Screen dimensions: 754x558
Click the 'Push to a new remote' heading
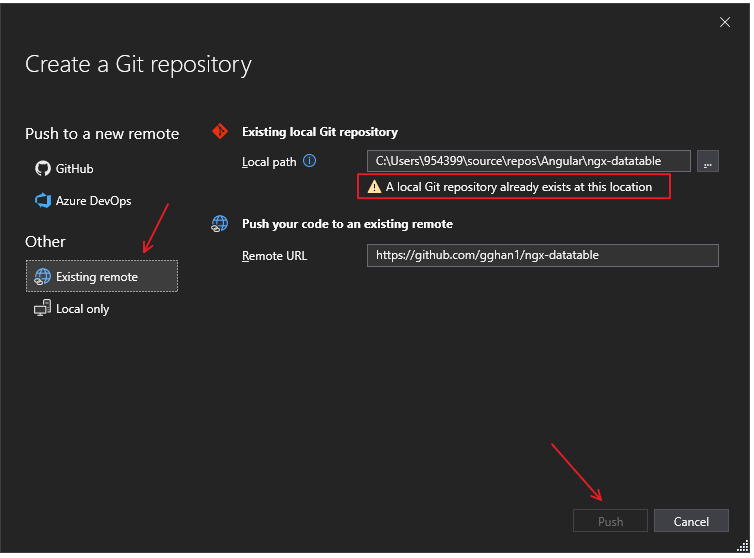tap(102, 134)
